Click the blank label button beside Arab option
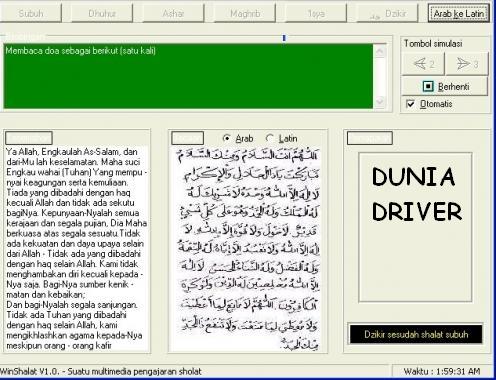Image resolution: width=496 pixels, height=380 pixels. (x=188, y=138)
